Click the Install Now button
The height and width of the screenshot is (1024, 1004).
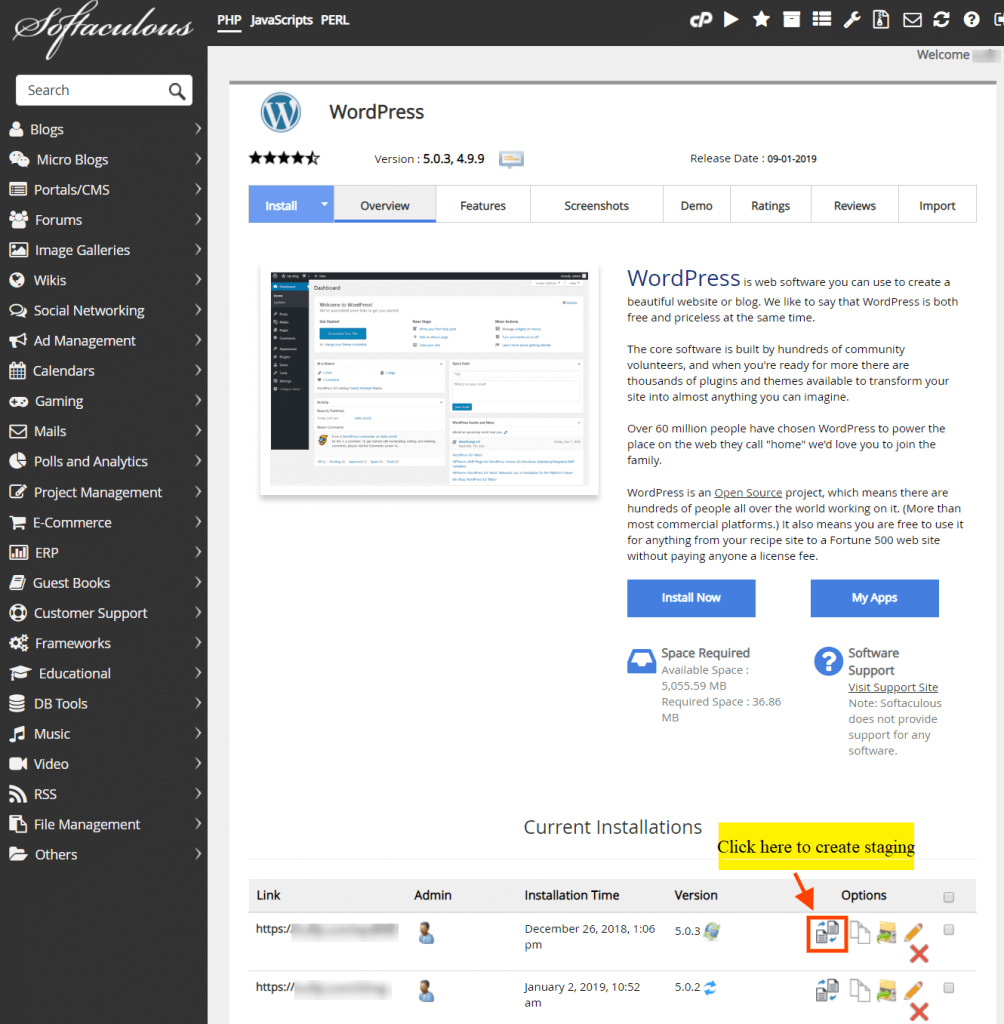point(691,598)
